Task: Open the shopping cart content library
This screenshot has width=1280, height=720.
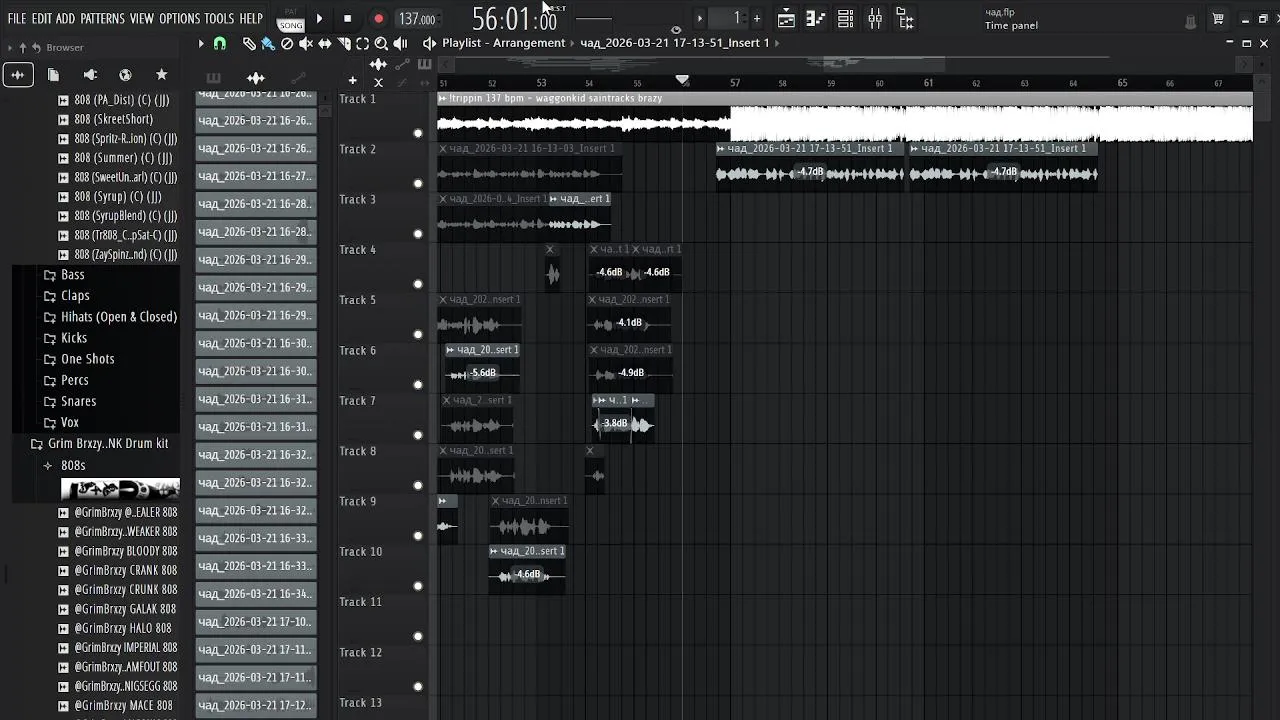Action: click(1218, 19)
